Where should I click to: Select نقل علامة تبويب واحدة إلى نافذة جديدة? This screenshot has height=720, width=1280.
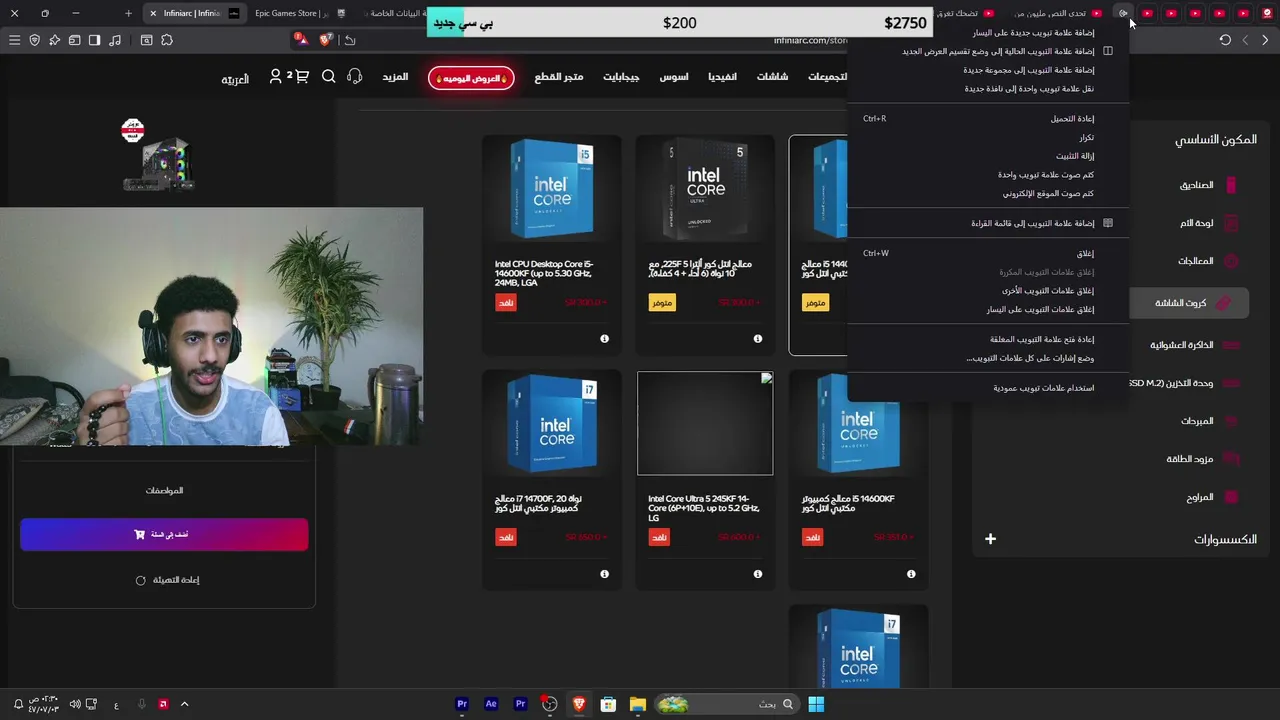[988, 88]
